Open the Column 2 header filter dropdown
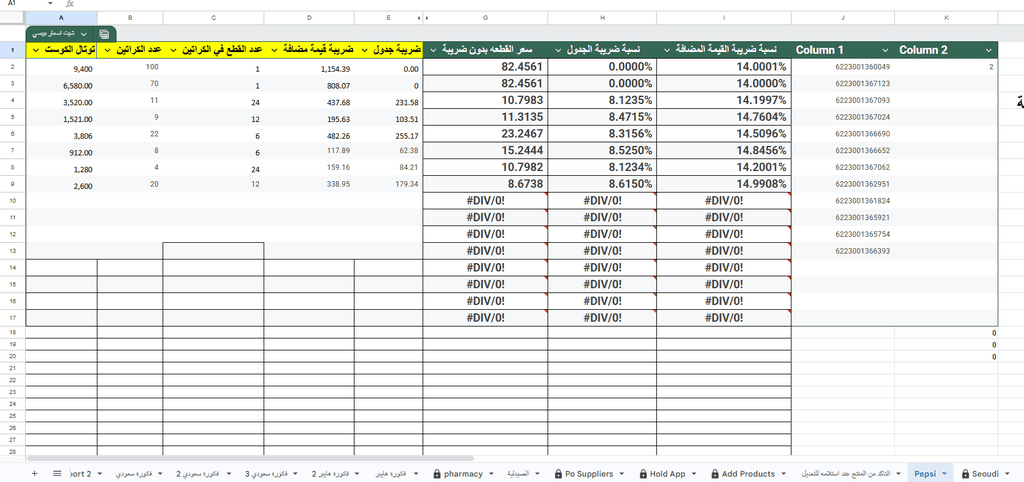 pos(988,50)
